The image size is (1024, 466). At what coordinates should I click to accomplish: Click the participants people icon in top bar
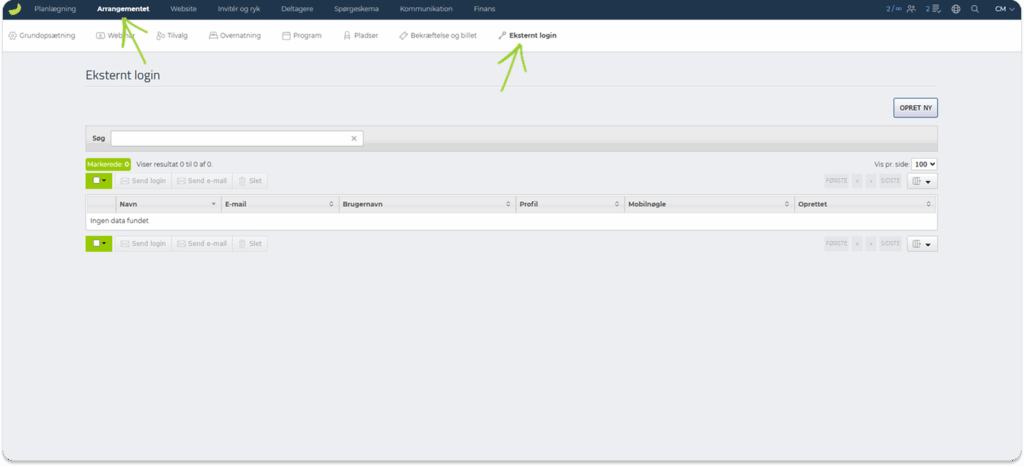pos(910,9)
